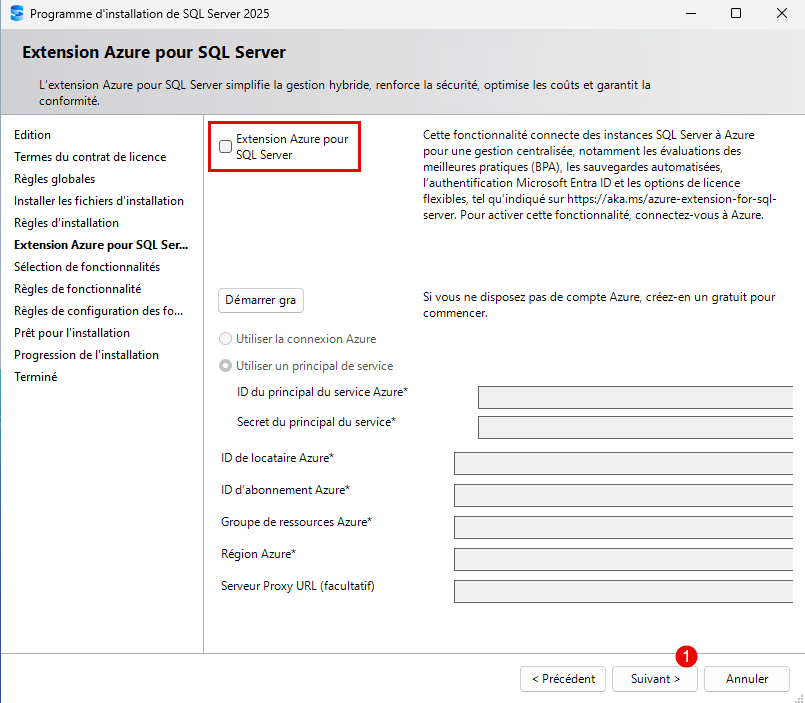
Task: Go to next step with Suivant button
Action: (655, 679)
